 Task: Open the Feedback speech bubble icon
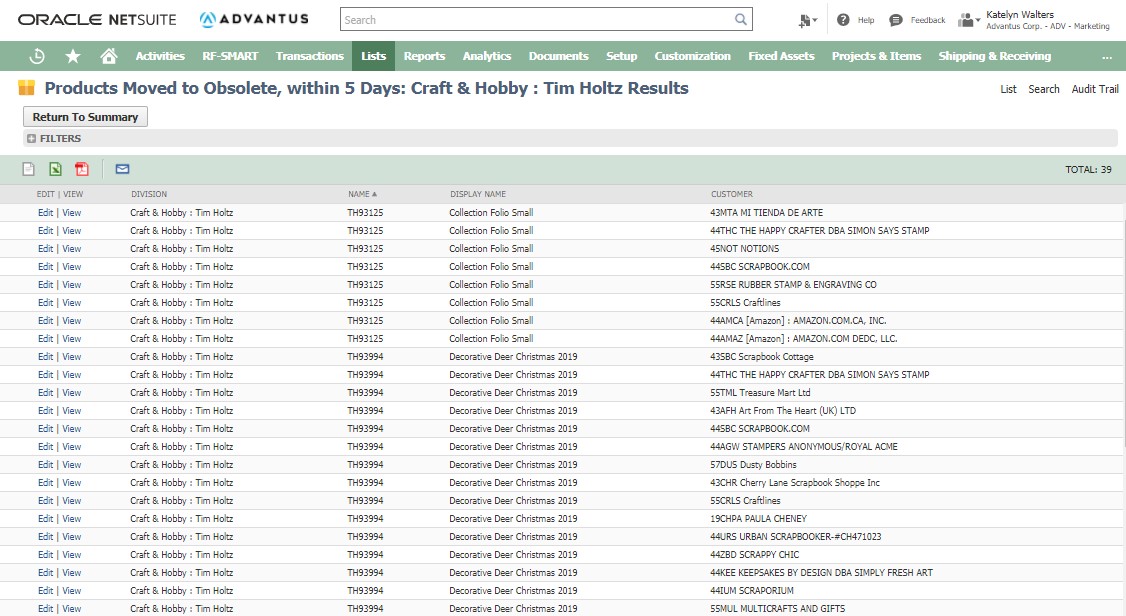895,20
